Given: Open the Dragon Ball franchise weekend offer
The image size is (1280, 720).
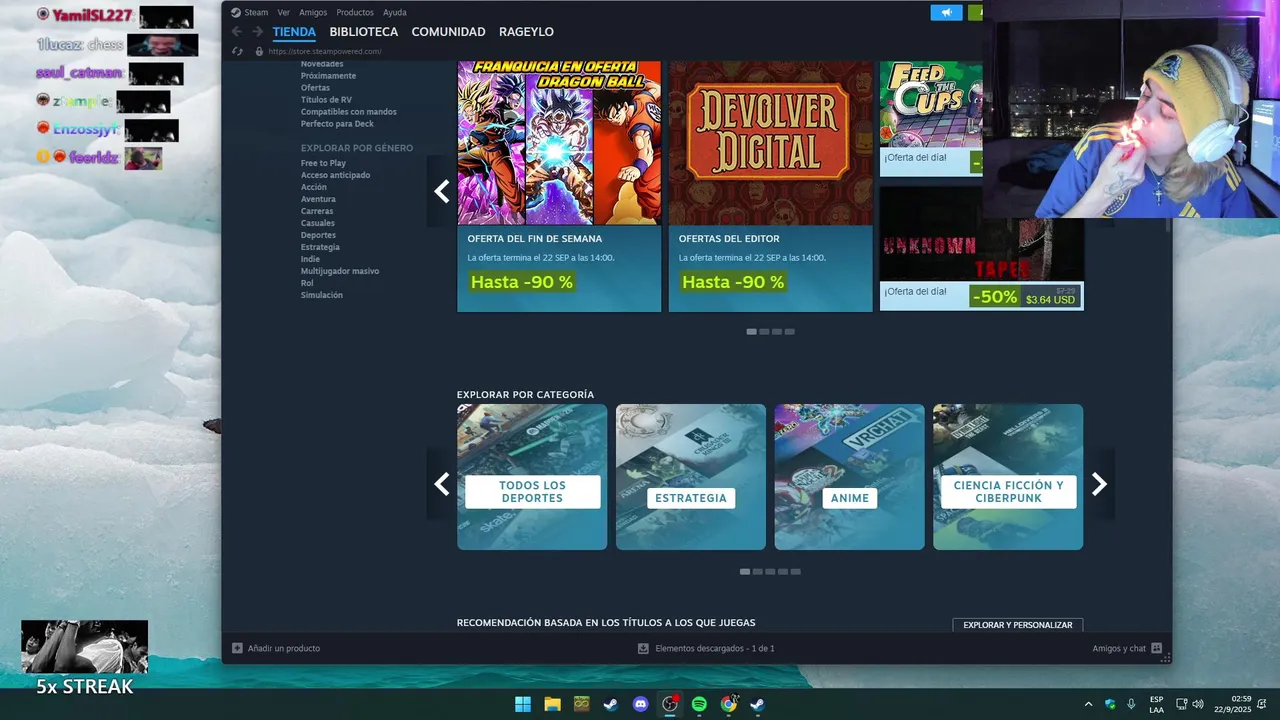Looking at the screenshot, I should pyautogui.click(x=559, y=186).
